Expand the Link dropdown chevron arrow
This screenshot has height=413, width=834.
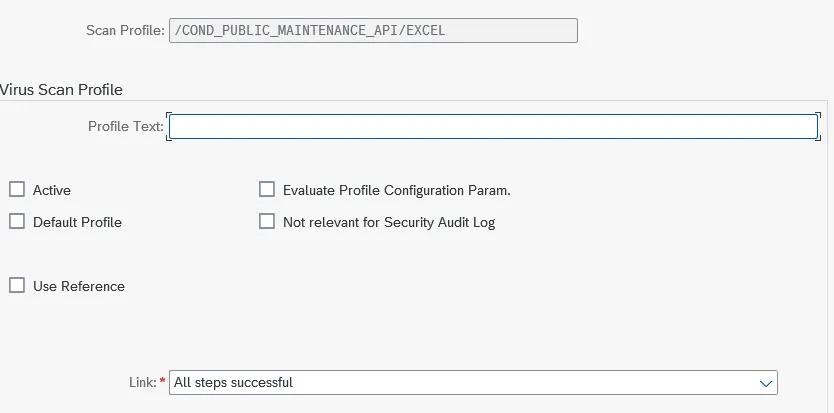point(766,383)
